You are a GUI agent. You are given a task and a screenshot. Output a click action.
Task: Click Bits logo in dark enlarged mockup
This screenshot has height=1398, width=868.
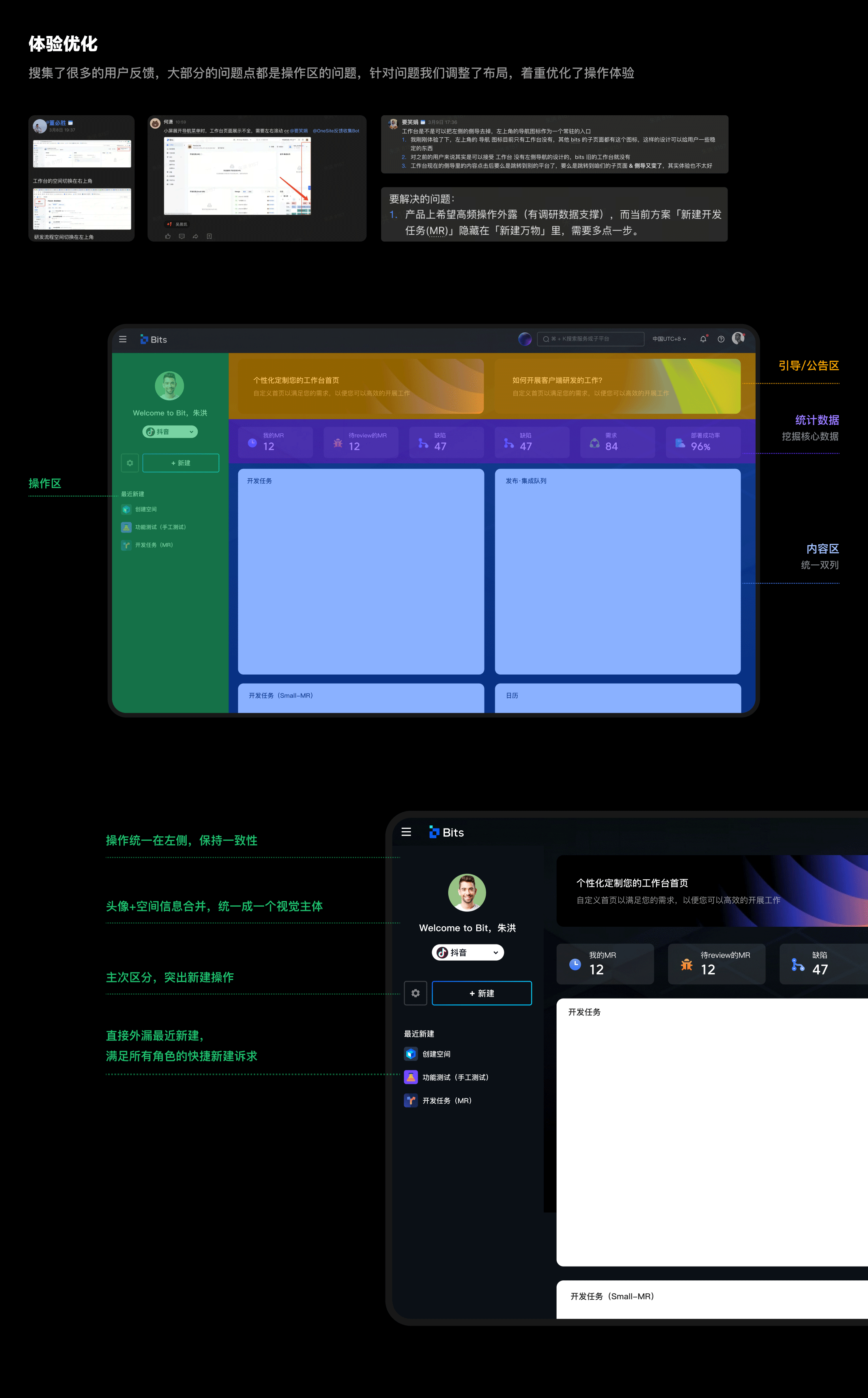[x=447, y=832]
